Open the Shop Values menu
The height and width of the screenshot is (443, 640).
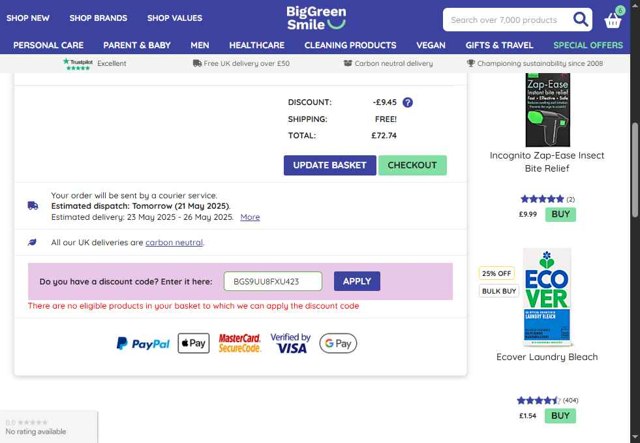pos(175,18)
